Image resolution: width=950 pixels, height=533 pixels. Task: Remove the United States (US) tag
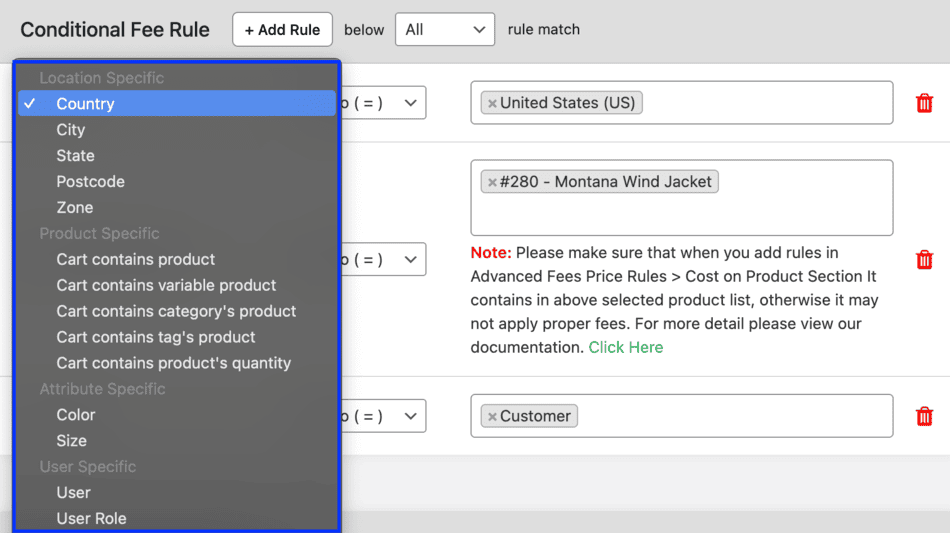pos(492,104)
